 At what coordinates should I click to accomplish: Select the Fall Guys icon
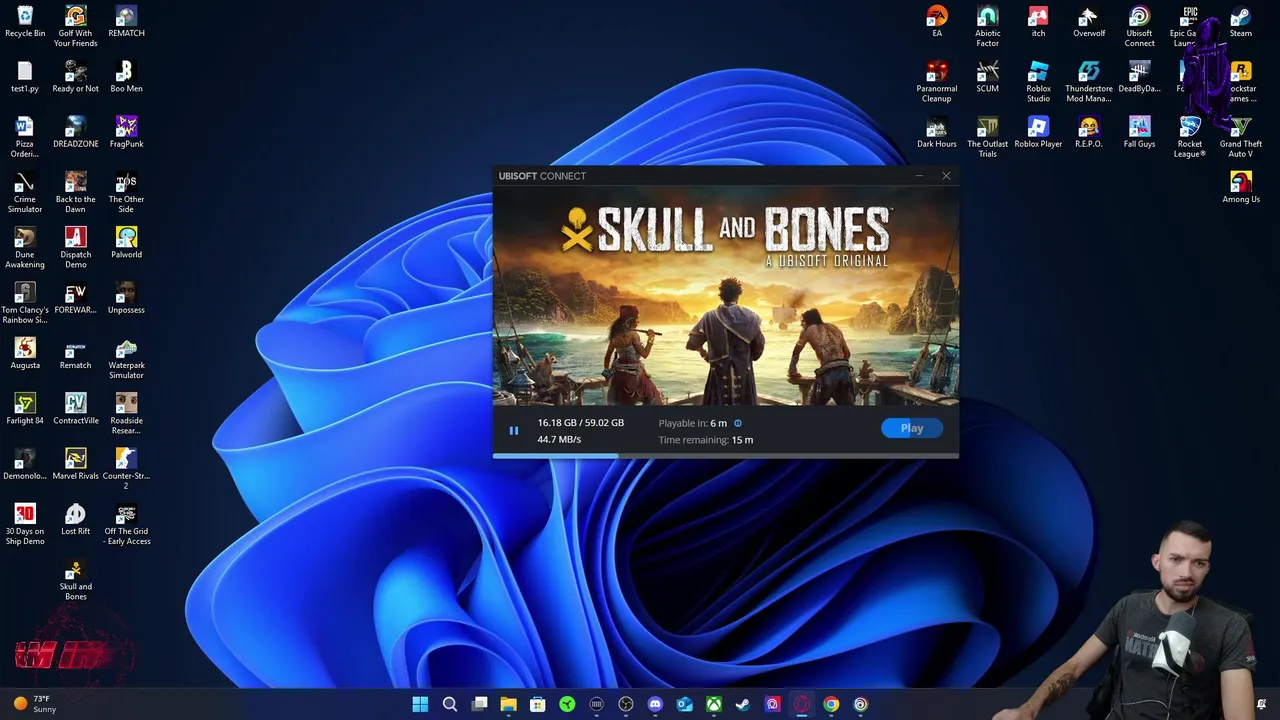tap(1139, 132)
